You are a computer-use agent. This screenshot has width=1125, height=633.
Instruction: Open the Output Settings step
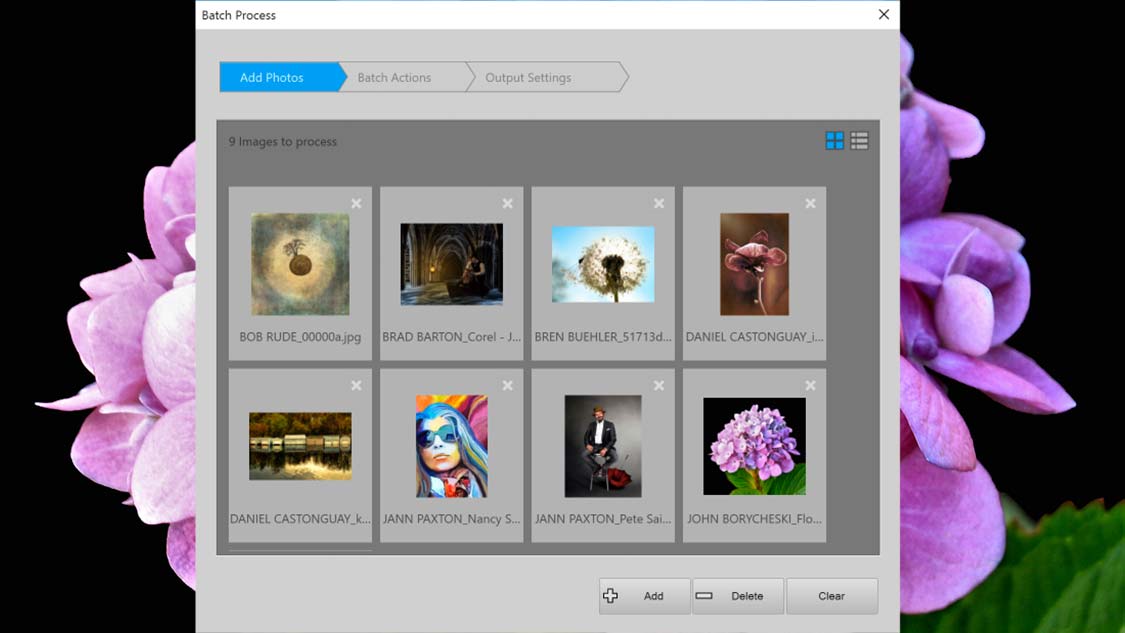coord(528,77)
